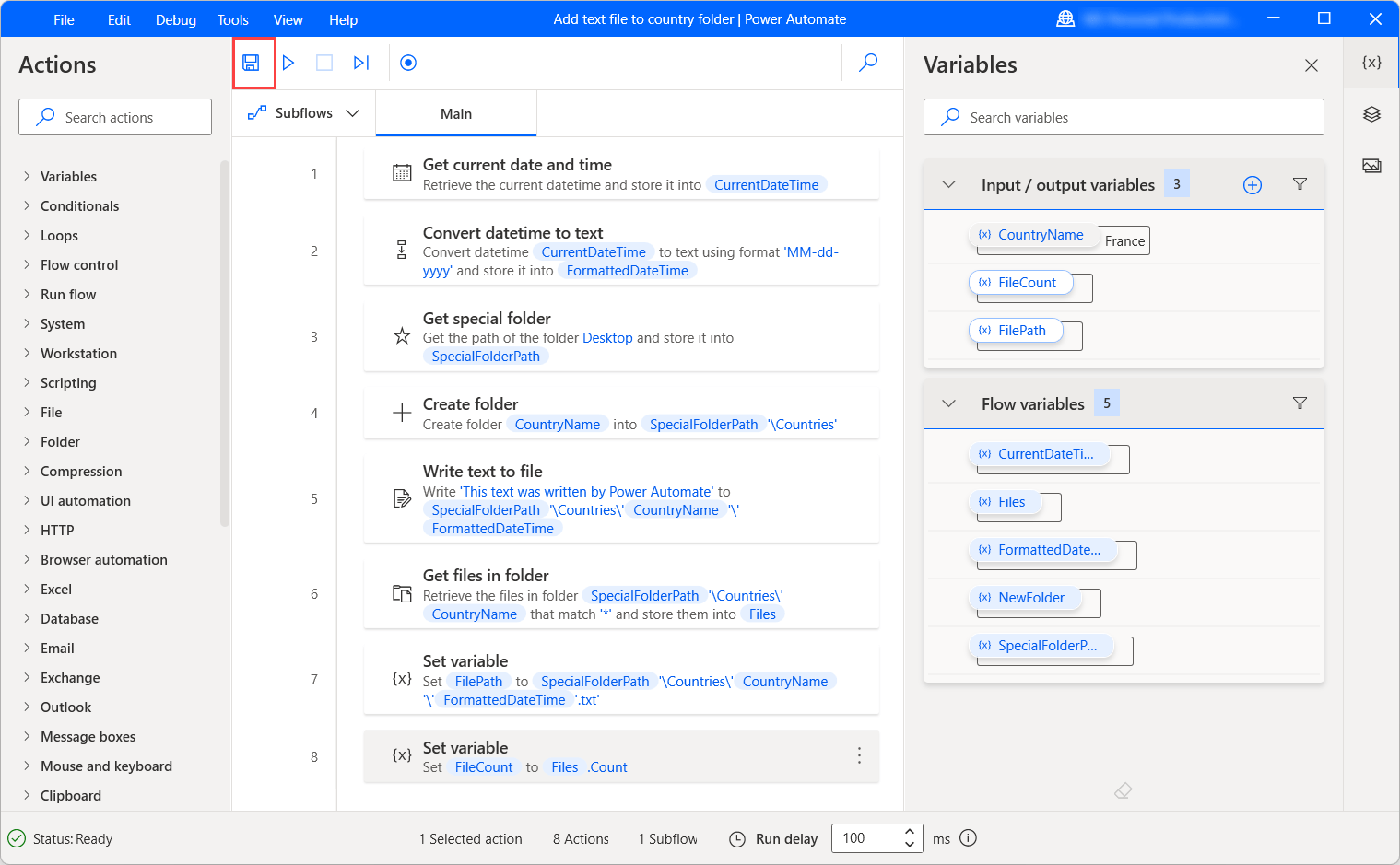Collapse the Input / output variables section

[x=948, y=183]
